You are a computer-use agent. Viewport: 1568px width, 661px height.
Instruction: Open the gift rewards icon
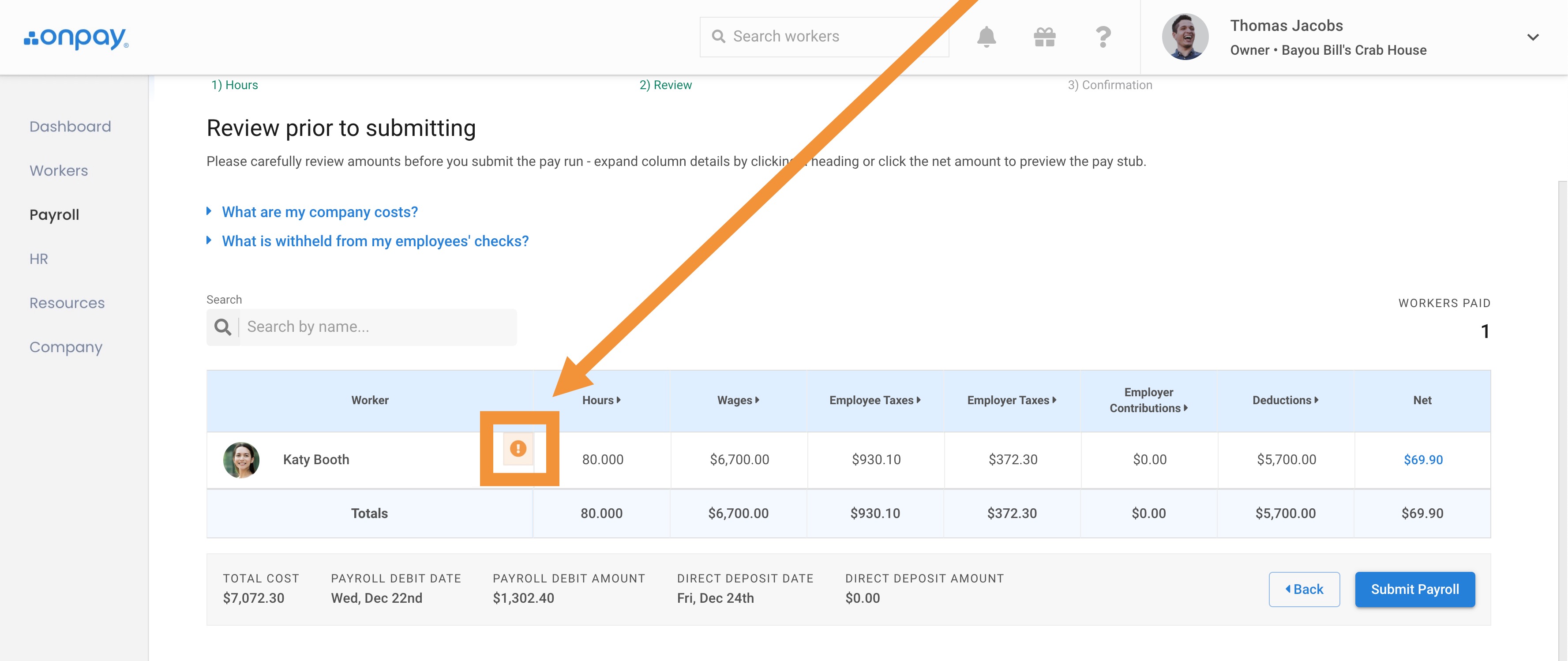[1044, 37]
